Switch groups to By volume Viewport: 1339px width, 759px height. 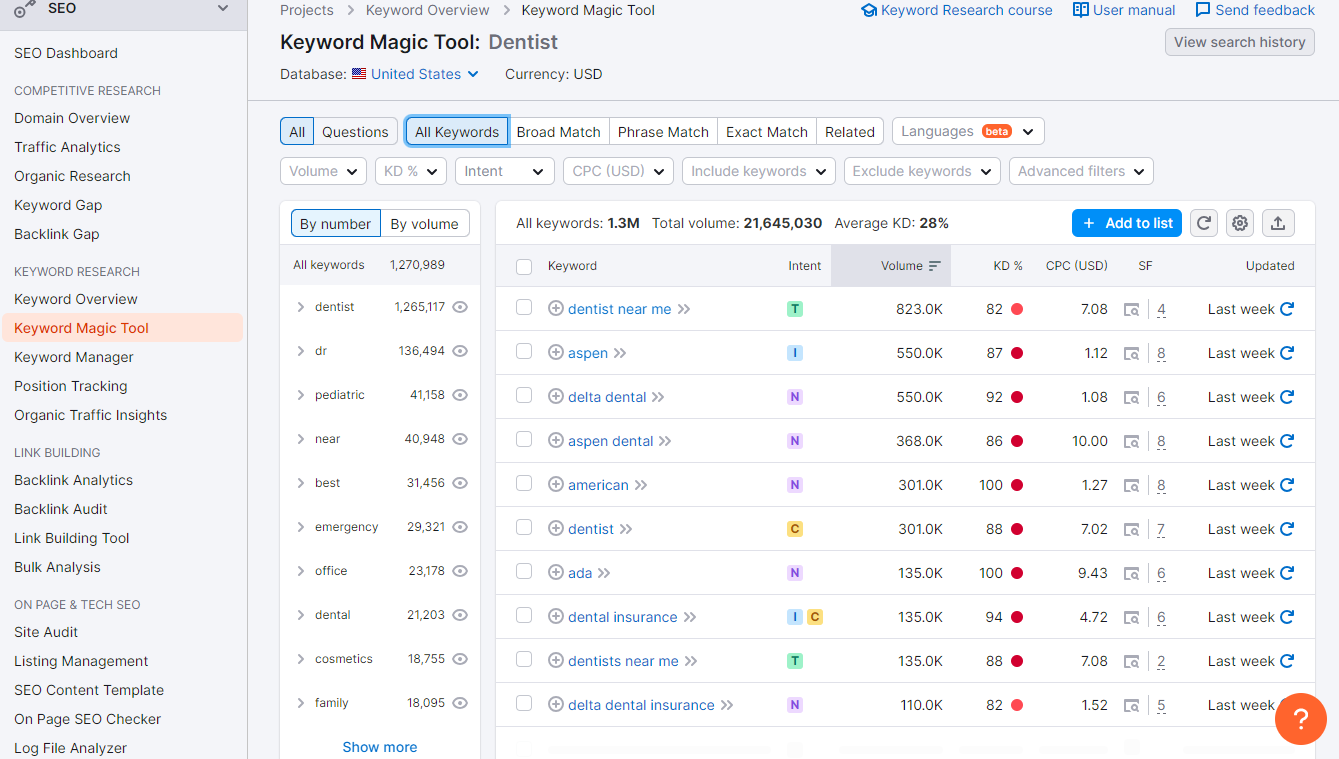click(424, 223)
